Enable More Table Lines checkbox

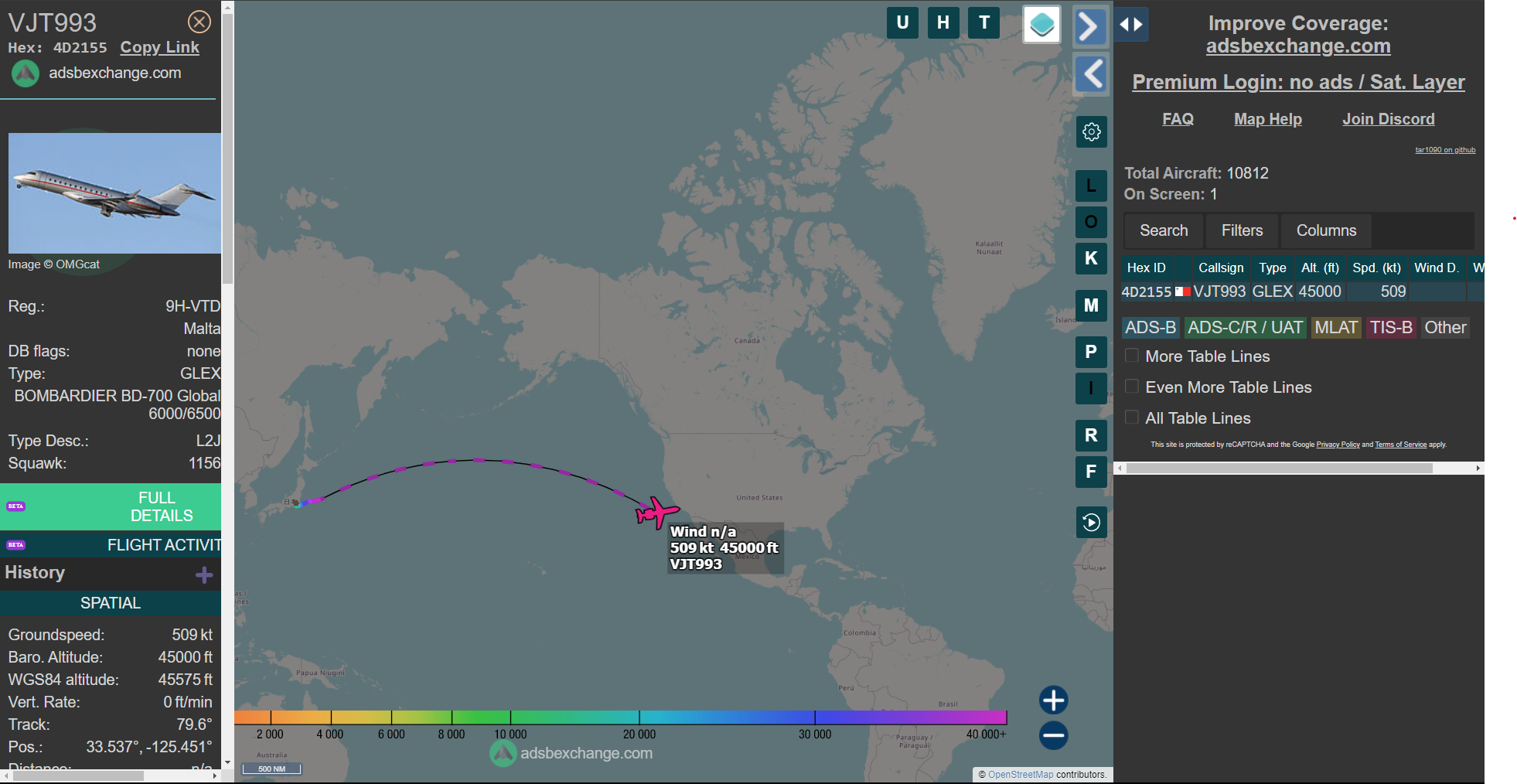1132,356
